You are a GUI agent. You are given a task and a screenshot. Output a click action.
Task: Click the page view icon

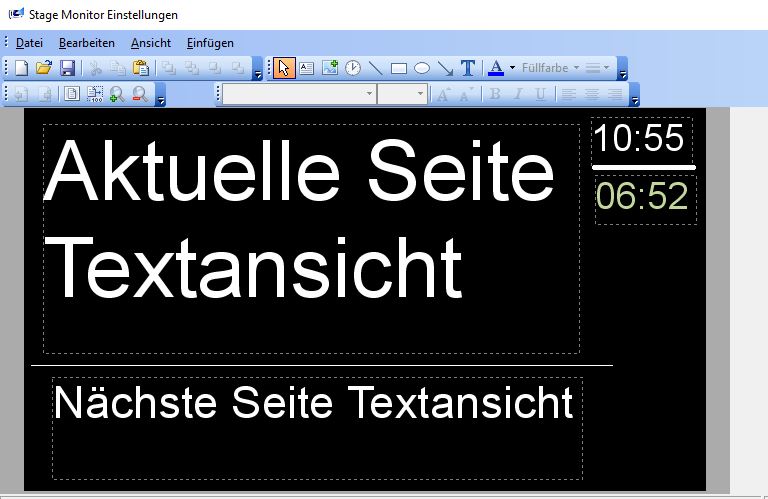pyautogui.click(x=72, y=94)
